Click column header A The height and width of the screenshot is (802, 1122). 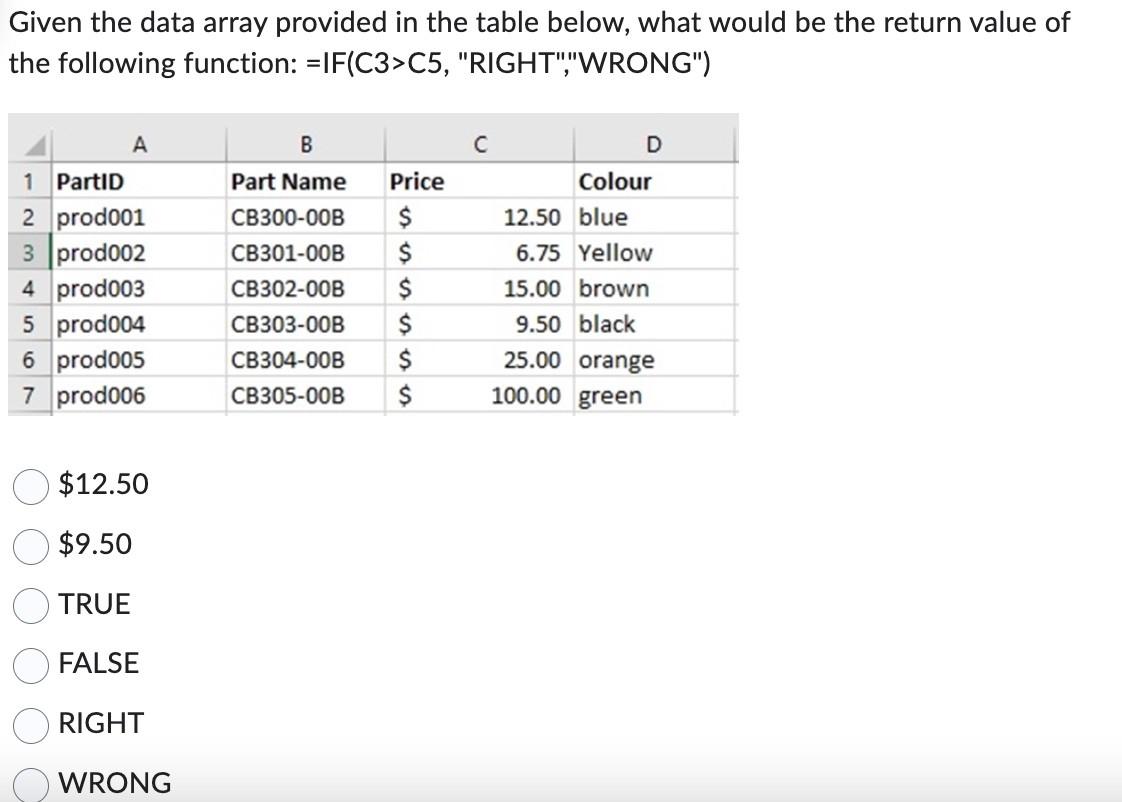click(x=140, y=143)
